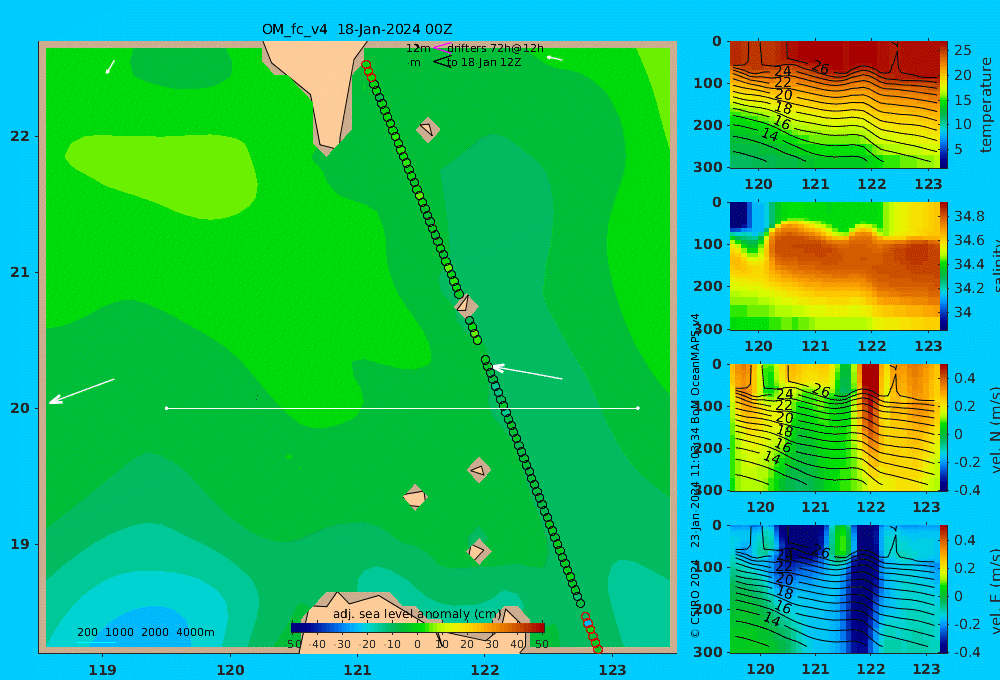
Task: Open the northward velocity section panel
Action: pyautogui.click(x=834, y=427)
